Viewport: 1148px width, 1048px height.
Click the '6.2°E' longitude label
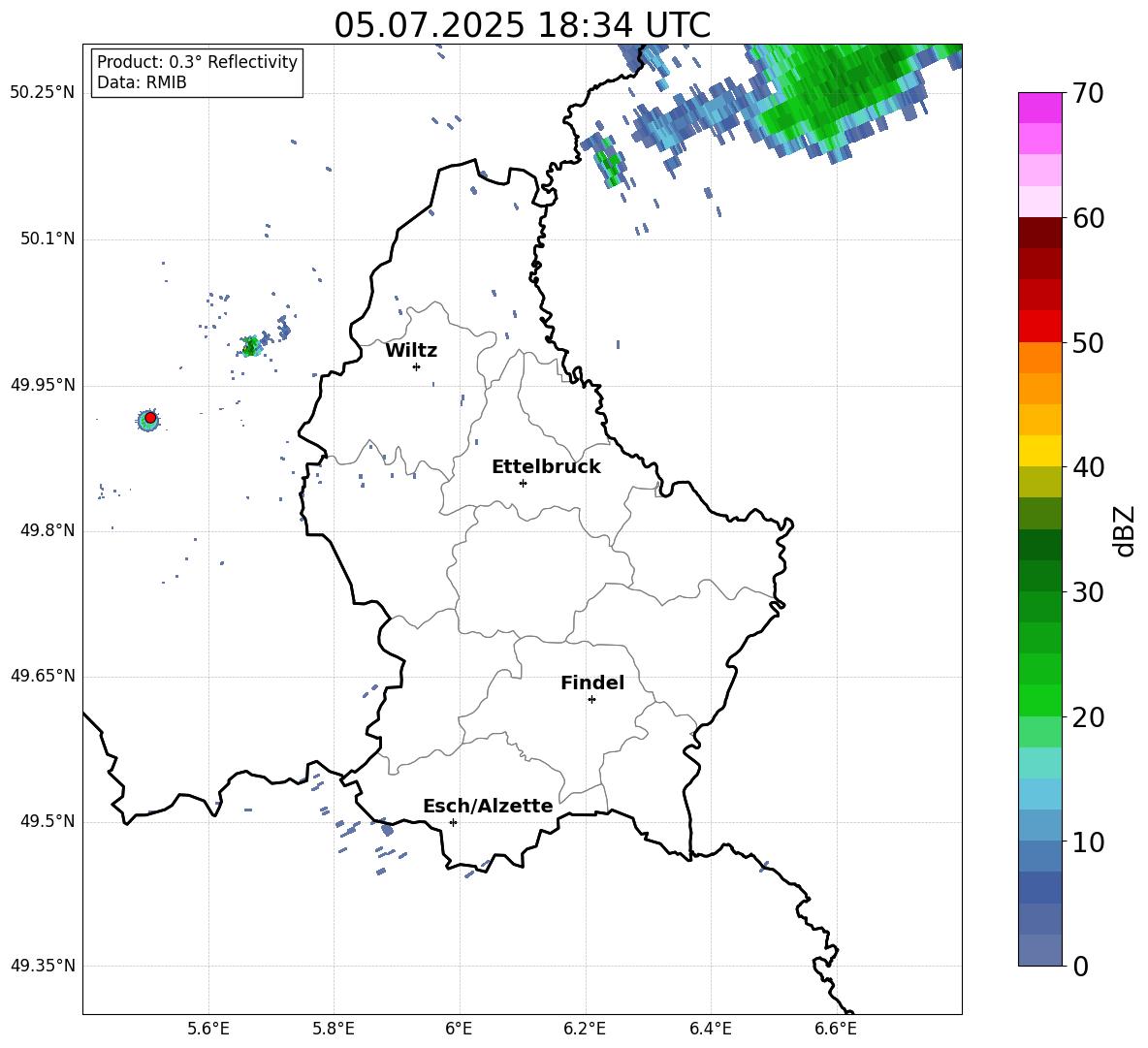585,1029
